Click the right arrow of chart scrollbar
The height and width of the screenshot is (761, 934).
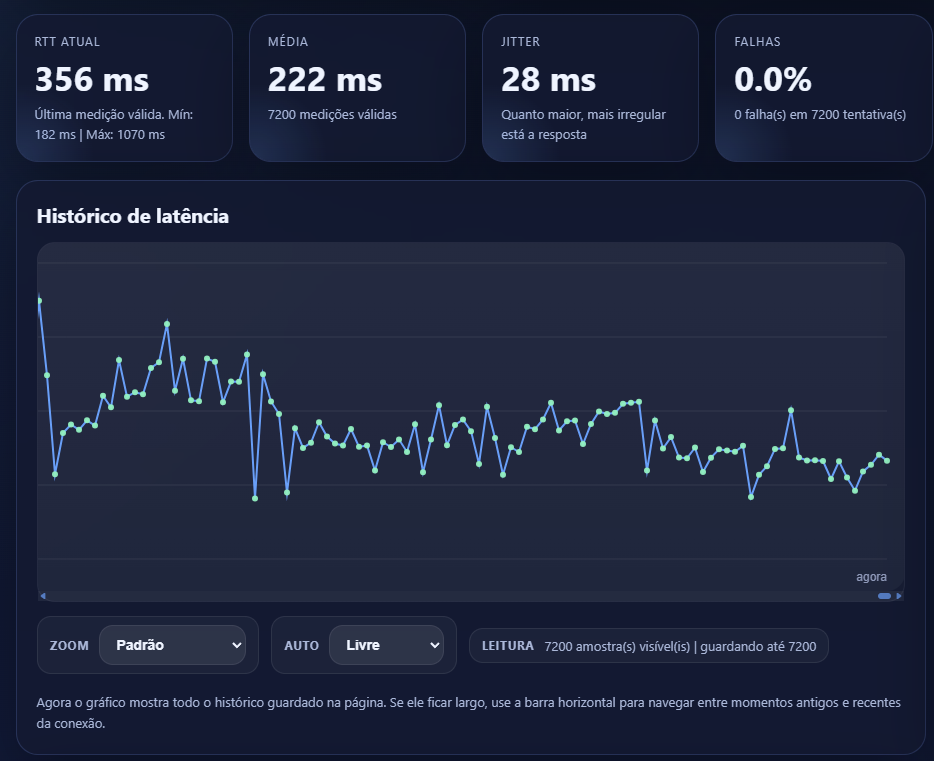pyautogui.click(x=899, y=596)
